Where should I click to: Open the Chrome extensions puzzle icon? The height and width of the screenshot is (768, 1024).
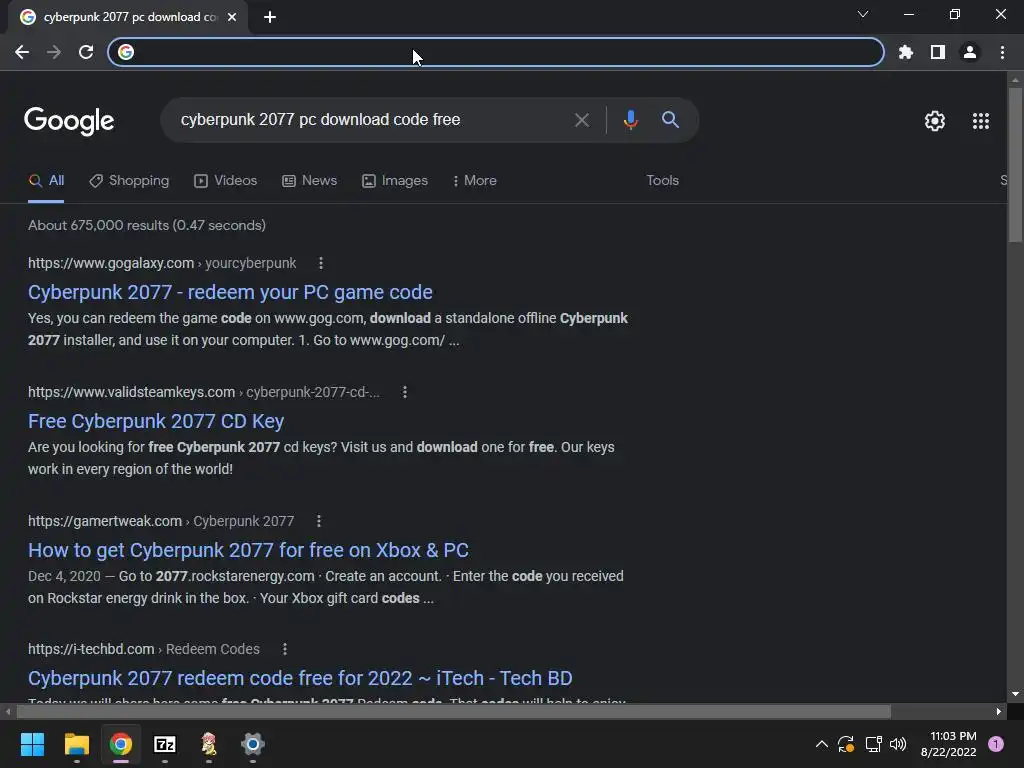(x=905, y=52)
